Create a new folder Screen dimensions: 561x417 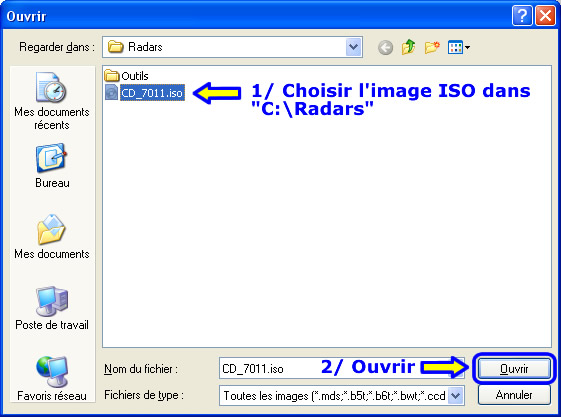432,47
